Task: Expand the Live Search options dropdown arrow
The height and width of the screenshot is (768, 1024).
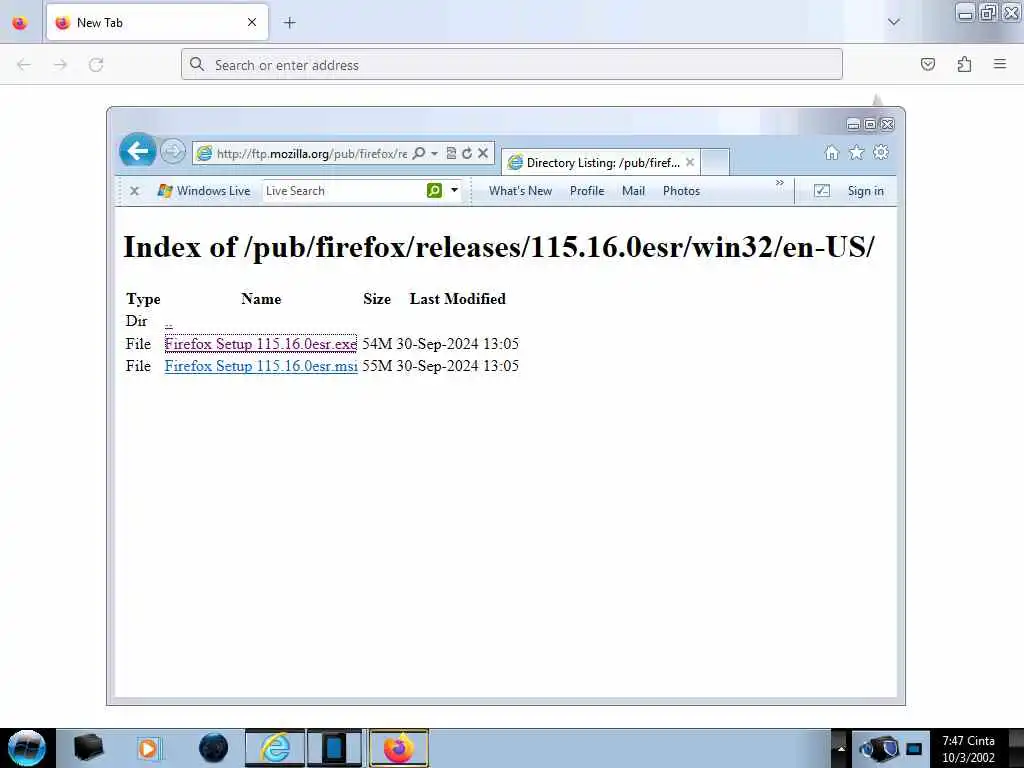Action: (x=455, y=191)
